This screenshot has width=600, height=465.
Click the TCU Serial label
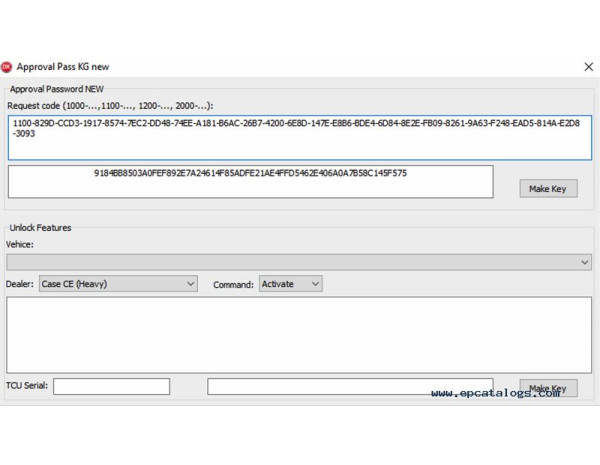pos(26,387)
